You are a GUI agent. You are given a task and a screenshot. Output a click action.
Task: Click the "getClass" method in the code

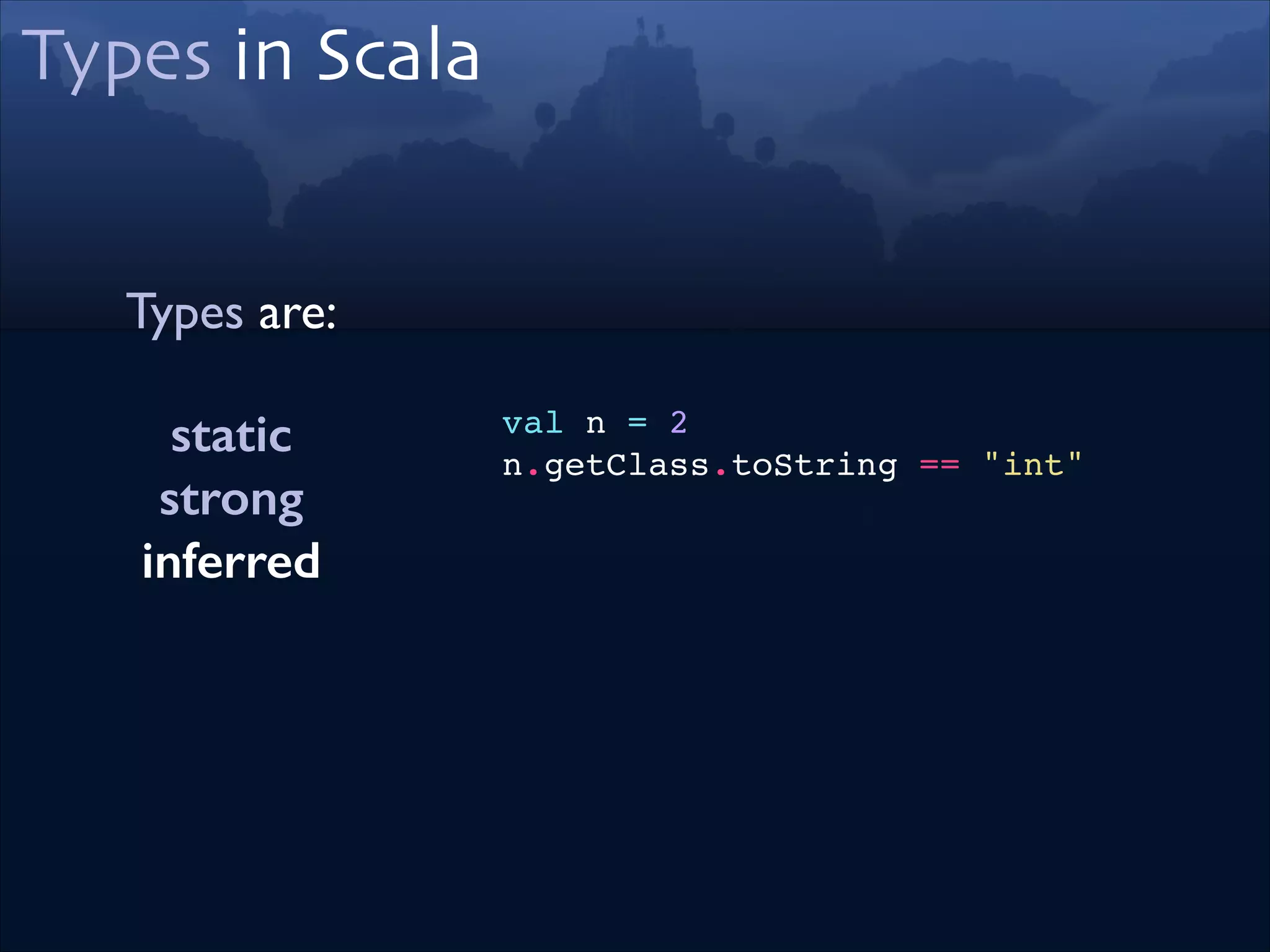click(x=626, y=466)
